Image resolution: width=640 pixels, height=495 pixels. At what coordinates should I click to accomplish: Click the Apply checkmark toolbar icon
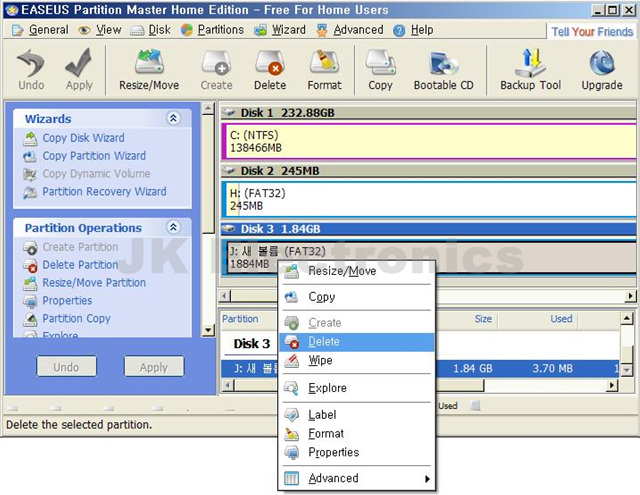point(79,69)
